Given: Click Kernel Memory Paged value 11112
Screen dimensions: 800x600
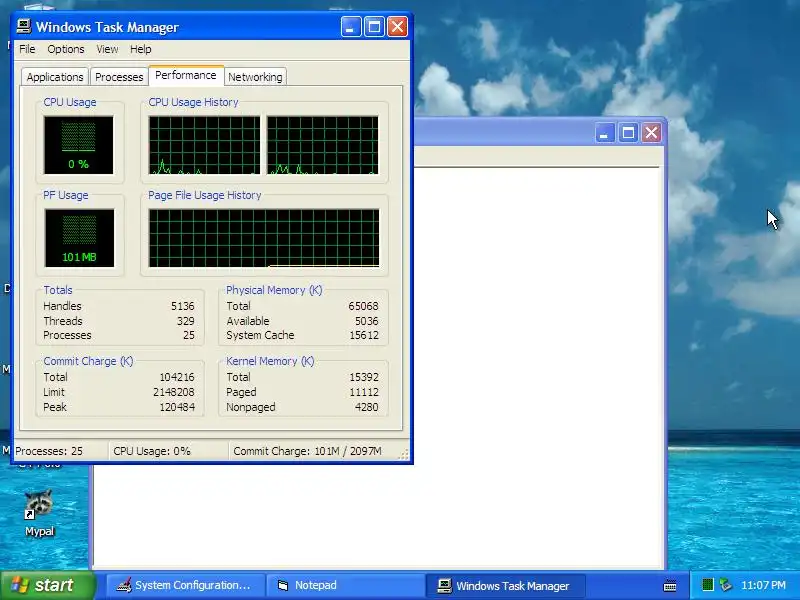Looking at the screenshot, I should [x=364, y=392].
